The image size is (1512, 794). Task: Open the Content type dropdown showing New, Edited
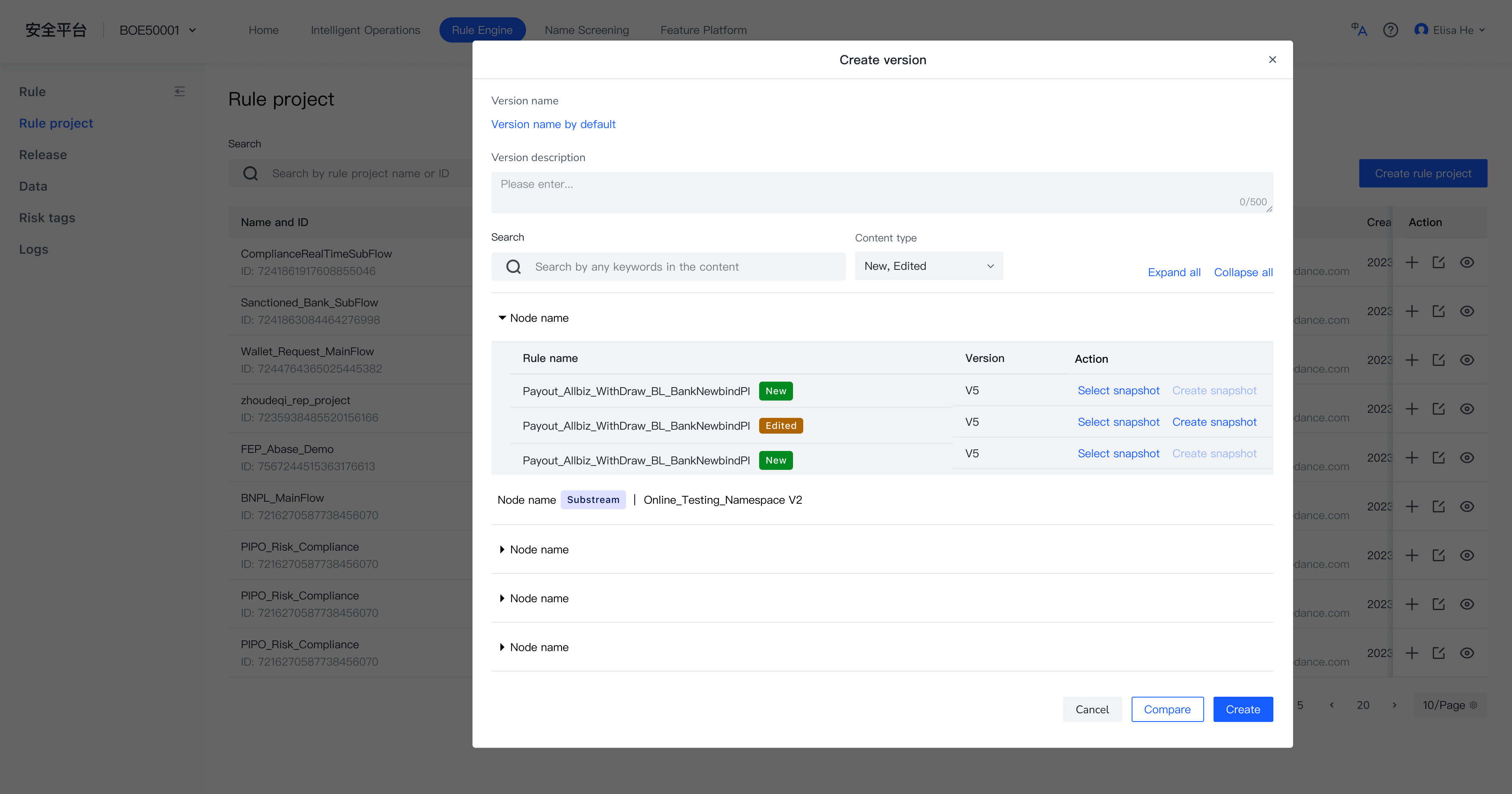tap(928, 266)
